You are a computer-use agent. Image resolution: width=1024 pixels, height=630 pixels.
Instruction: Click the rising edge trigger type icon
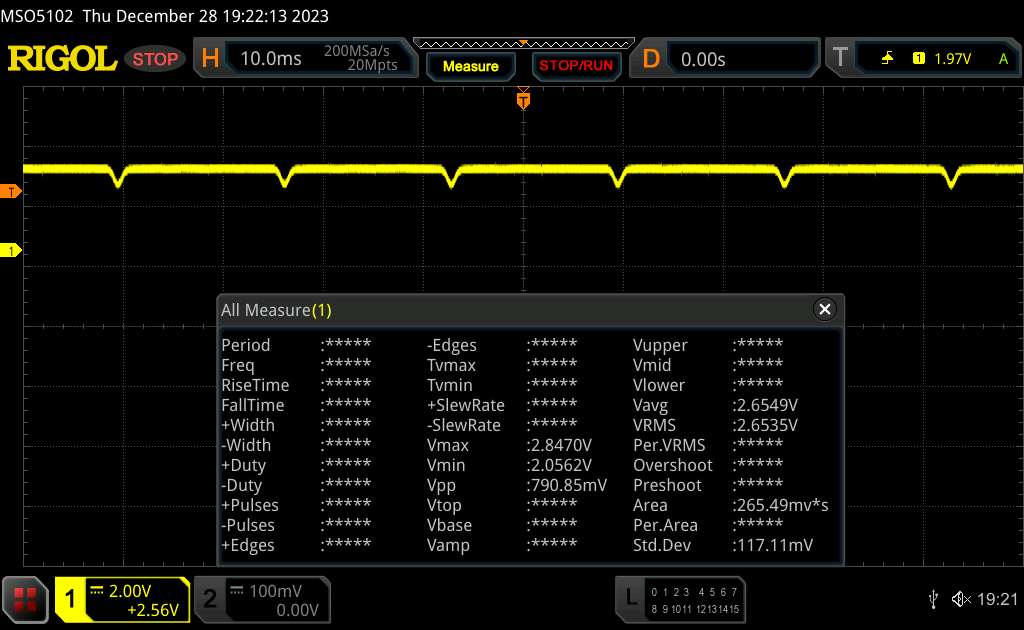[x=887, y=59]
